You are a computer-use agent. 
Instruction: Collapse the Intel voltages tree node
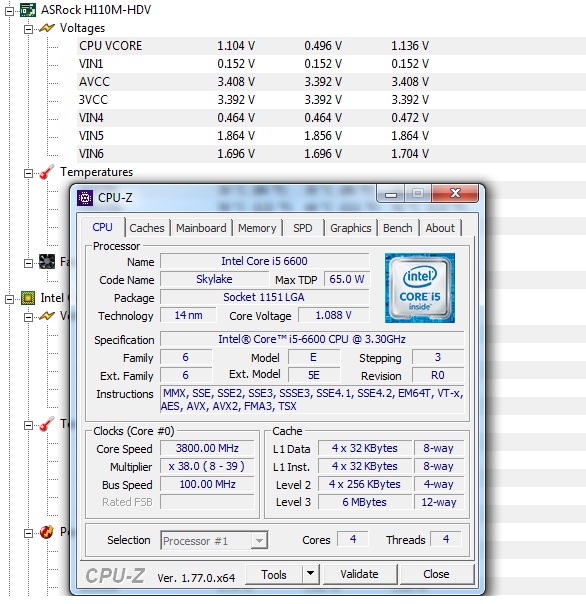pyautogui.click(x=28, y=317)
